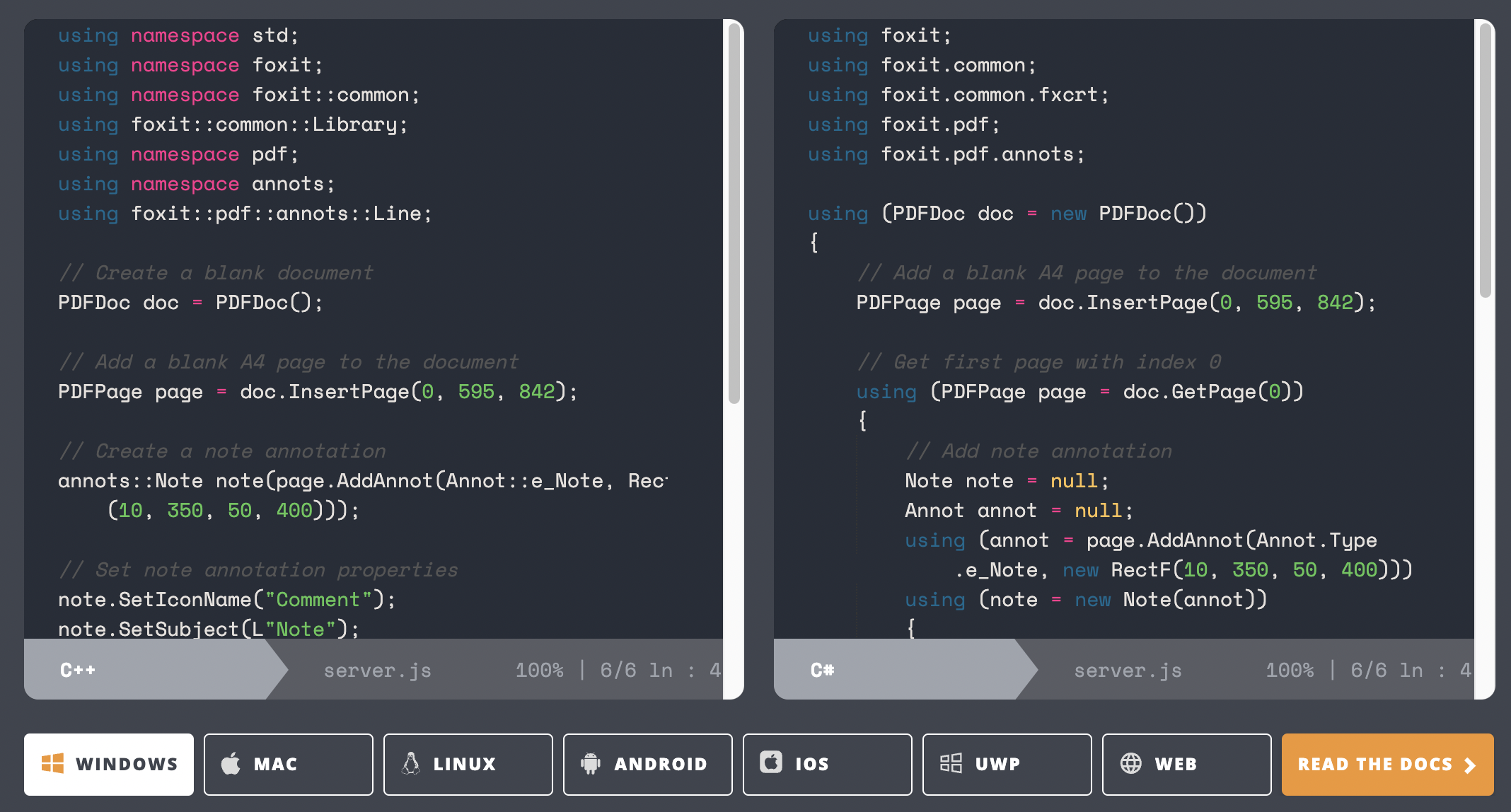The width and height of the screenshot is (1511, 812).
Task: Click the C++ panel scrollbar thumb
Action: click(734, 212)
